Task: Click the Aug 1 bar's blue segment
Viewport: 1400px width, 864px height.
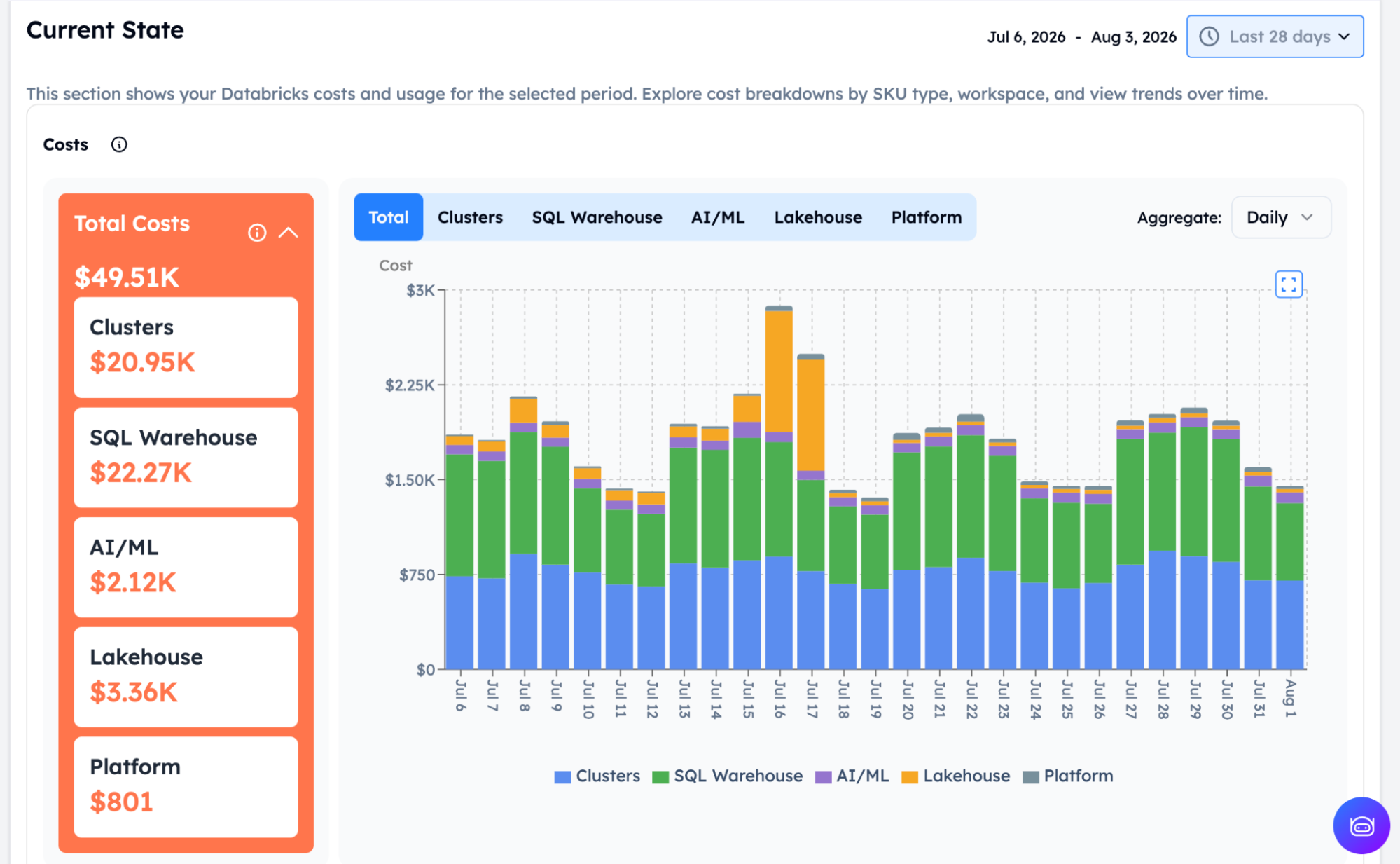Action: point(1290,624)
